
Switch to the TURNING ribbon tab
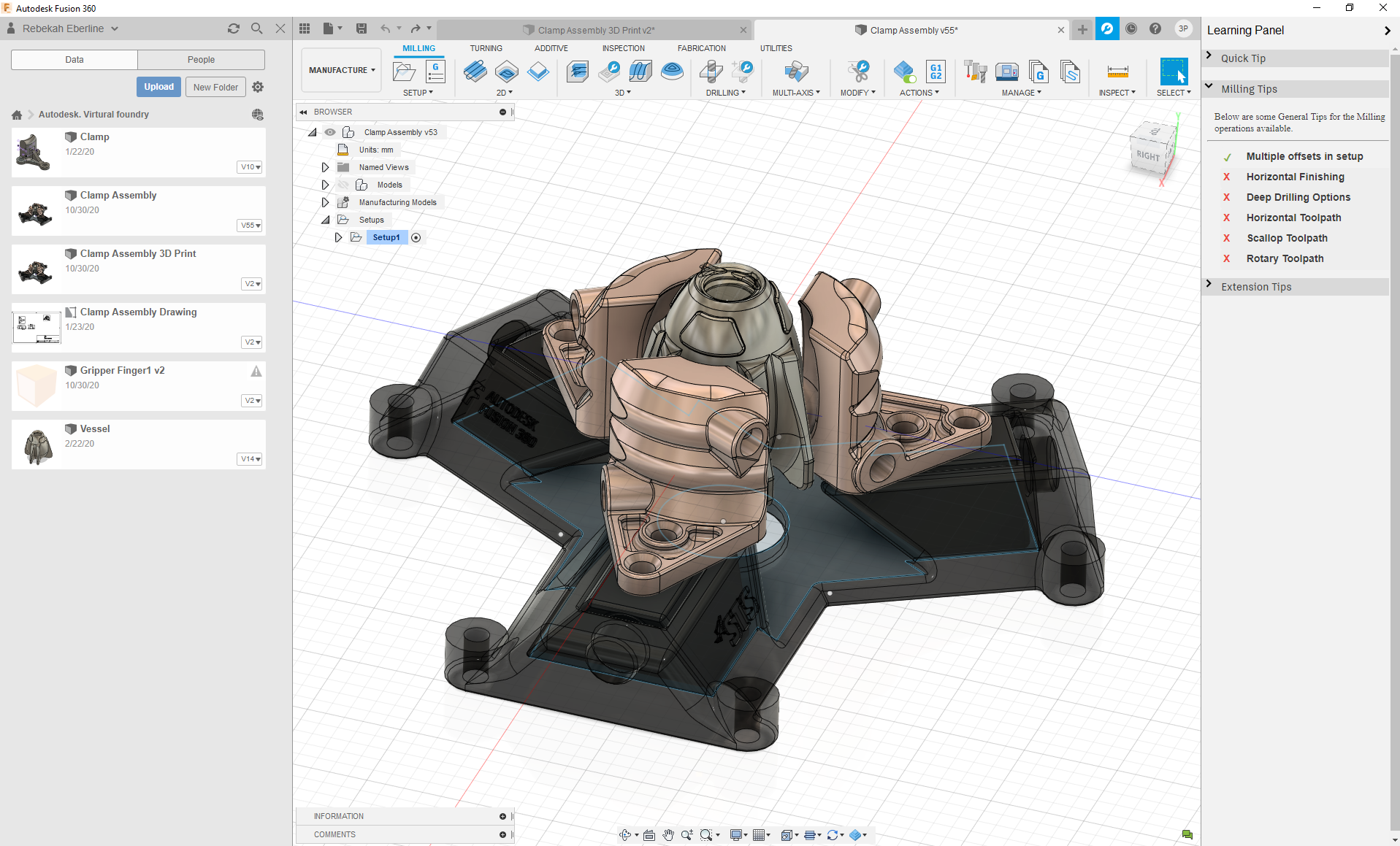click(x=486, y=48)
